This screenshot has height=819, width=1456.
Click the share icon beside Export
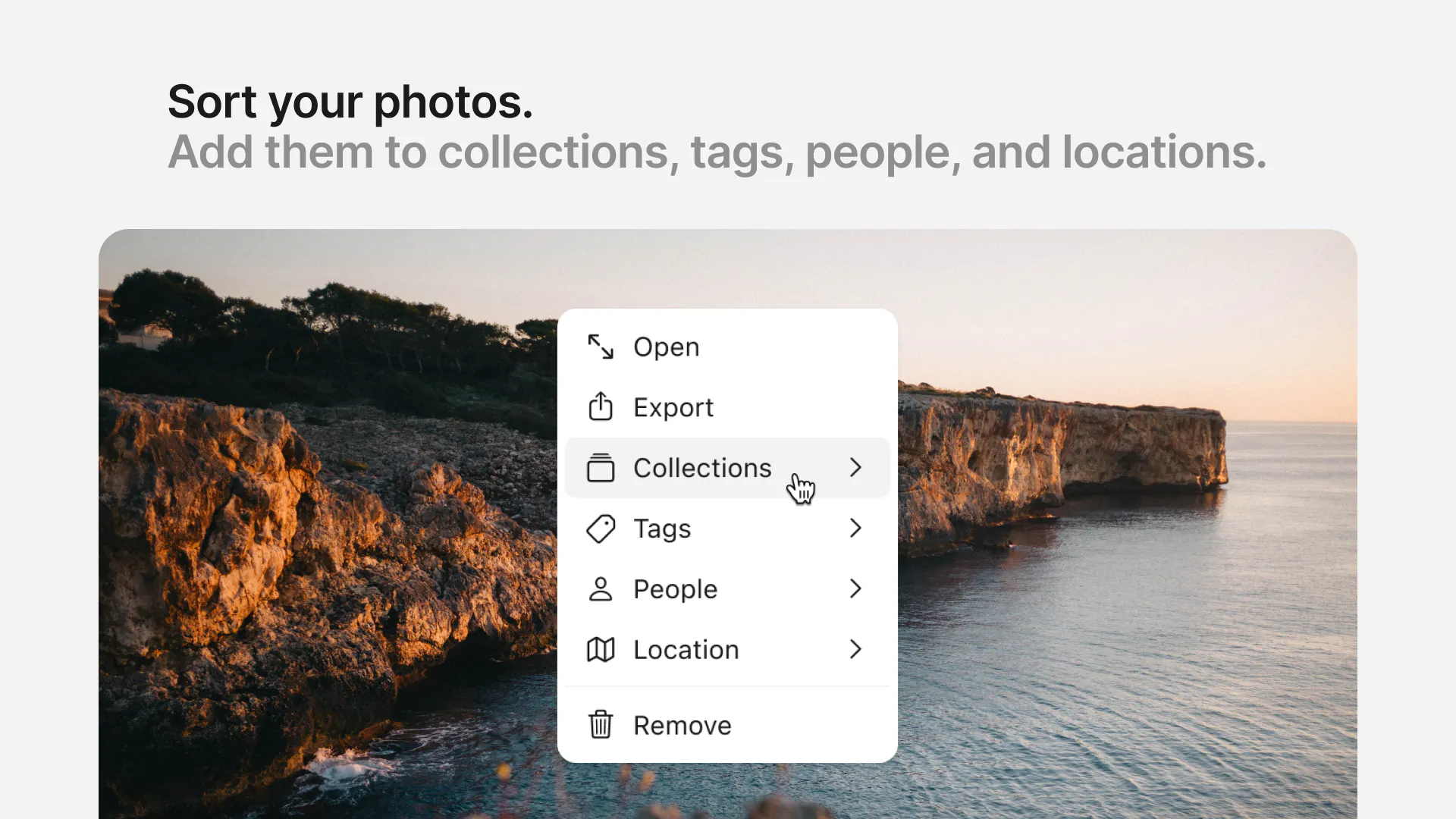601,406
